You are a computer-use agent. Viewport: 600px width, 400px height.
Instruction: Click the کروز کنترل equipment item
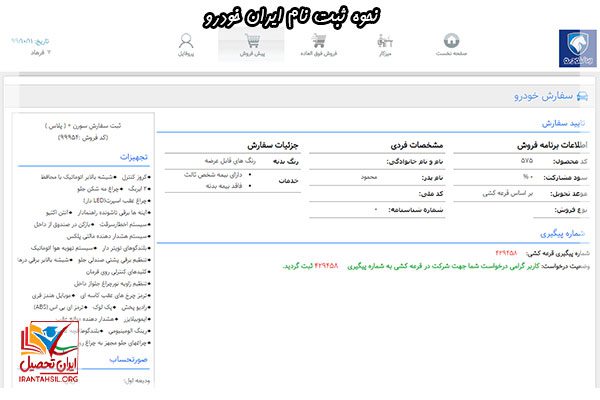tap(134, 177)
